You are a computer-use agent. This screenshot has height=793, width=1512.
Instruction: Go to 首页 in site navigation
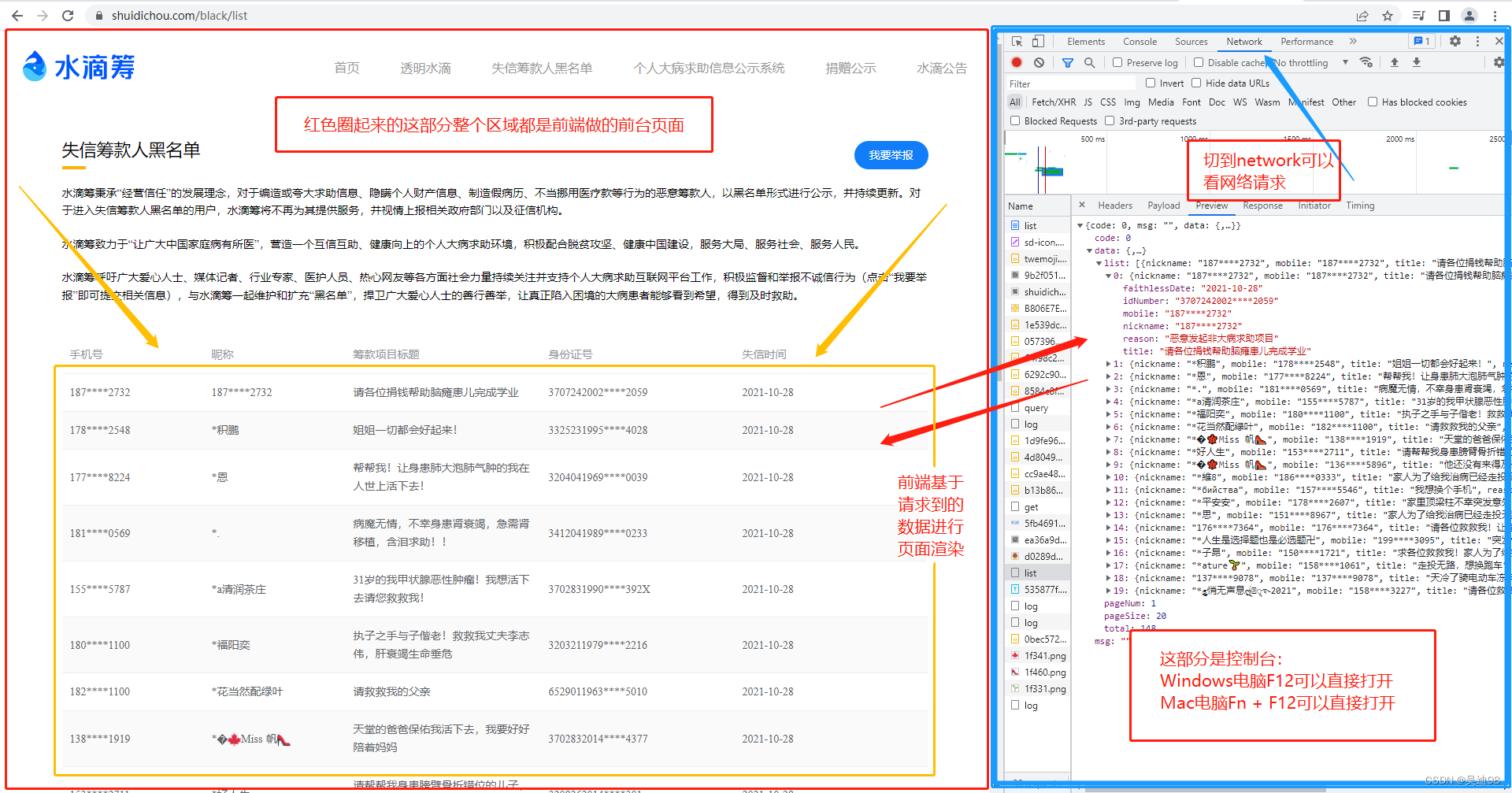tap(346, 69)
